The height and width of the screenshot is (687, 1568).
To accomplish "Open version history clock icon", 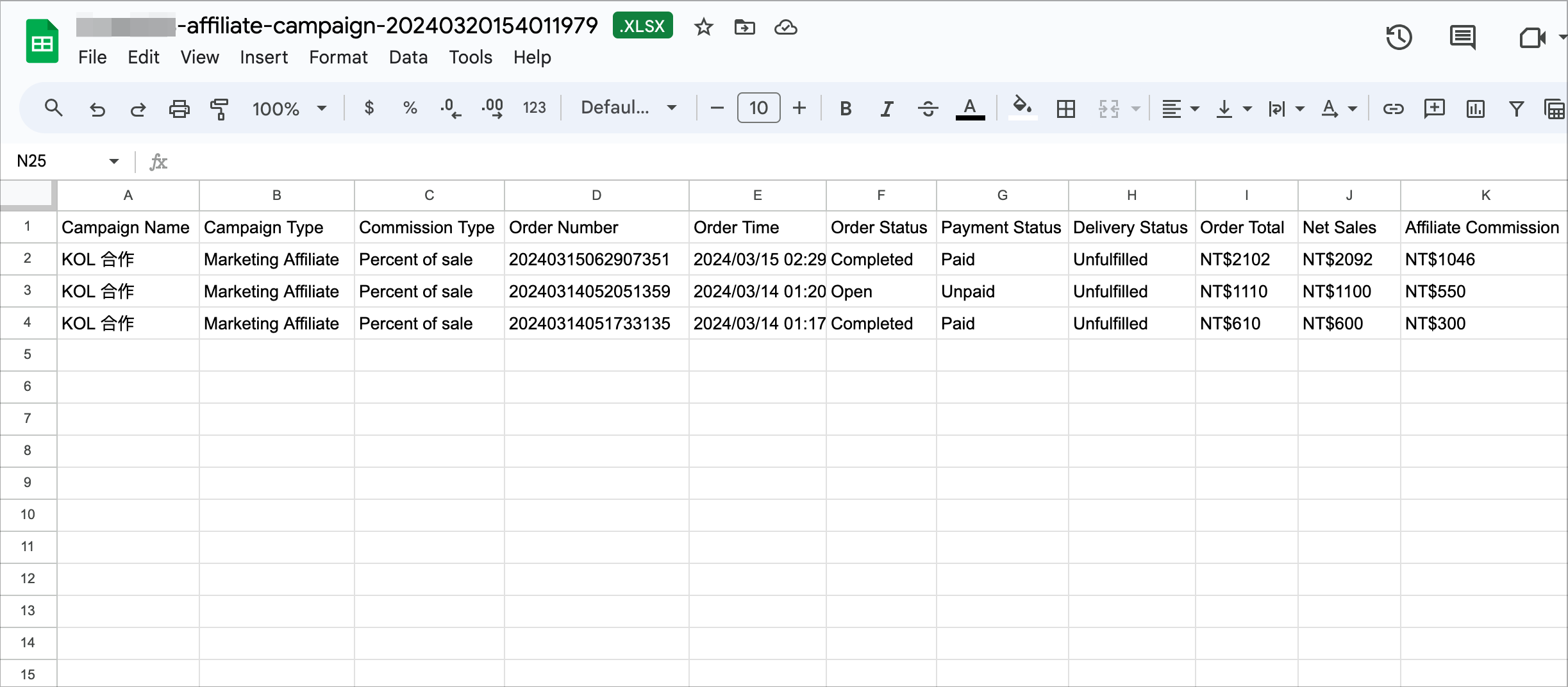I will [x=1399, y=37].
